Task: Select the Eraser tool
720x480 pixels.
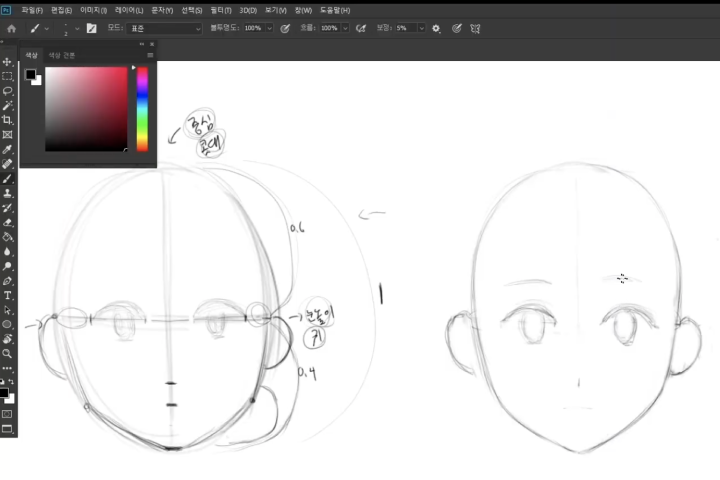Action: click(x=7, y=223)
